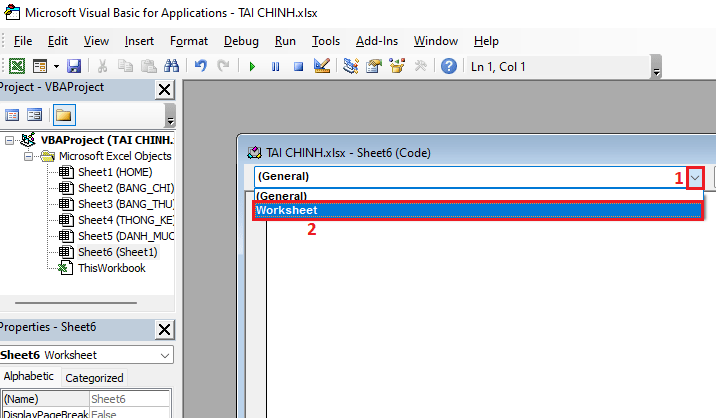Image resolution: width=716 pixels, height=418 pixels.
Task: Open toolbar options overflow arrow
Action: click(656, 67)
